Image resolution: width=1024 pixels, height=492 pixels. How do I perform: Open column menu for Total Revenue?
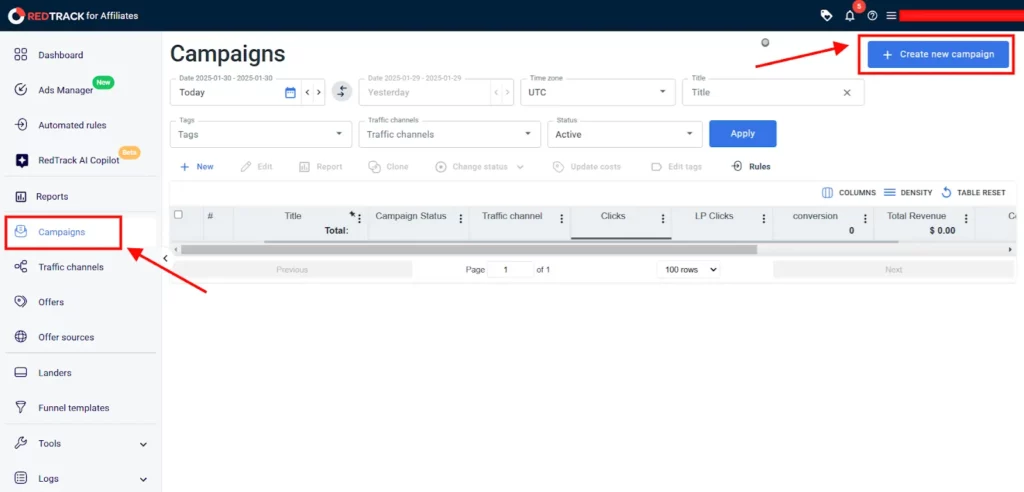966,219
